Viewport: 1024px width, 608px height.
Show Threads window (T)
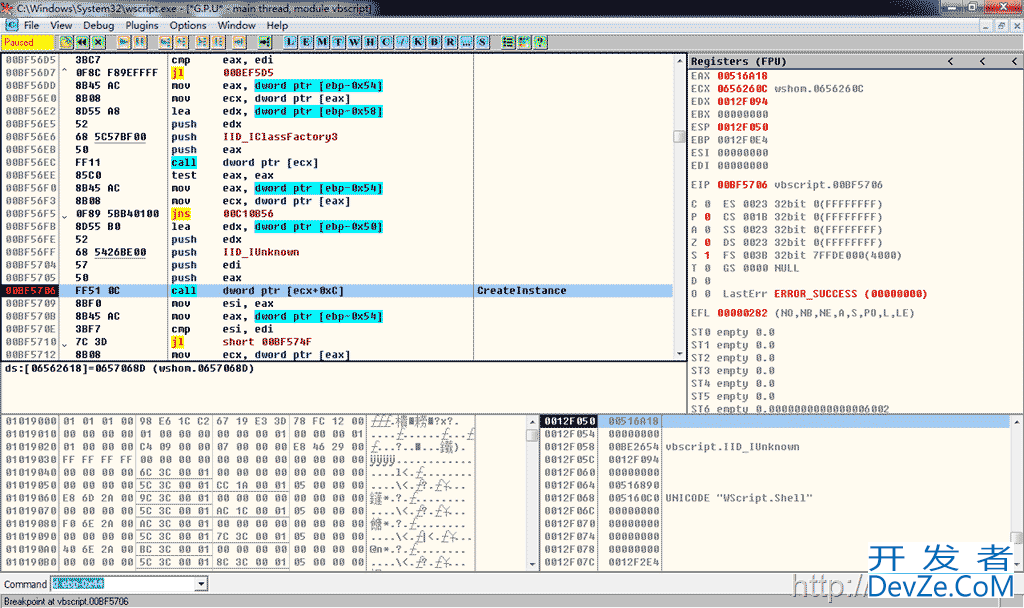(x=338, y=42)
